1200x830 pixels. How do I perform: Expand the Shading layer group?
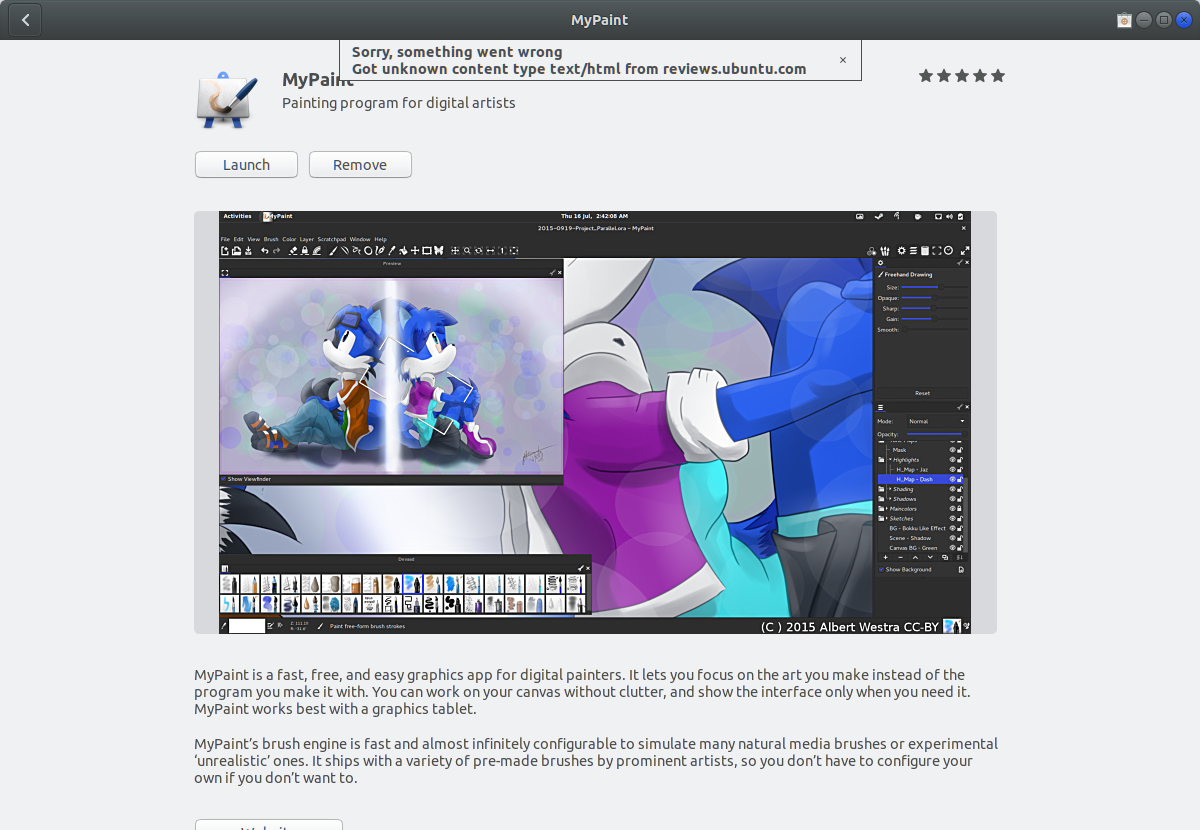(x=889, y=489)
